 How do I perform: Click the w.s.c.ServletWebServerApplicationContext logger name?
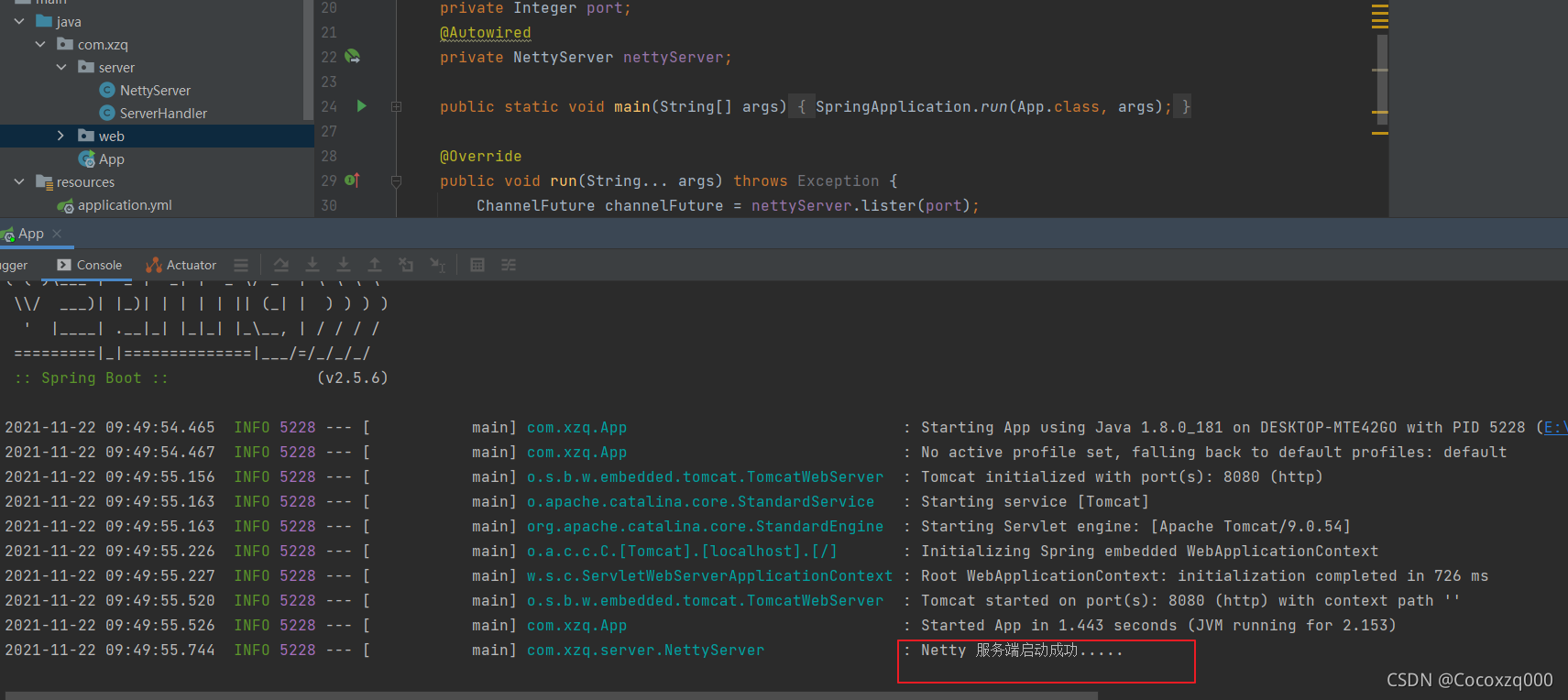pos(709,575)
